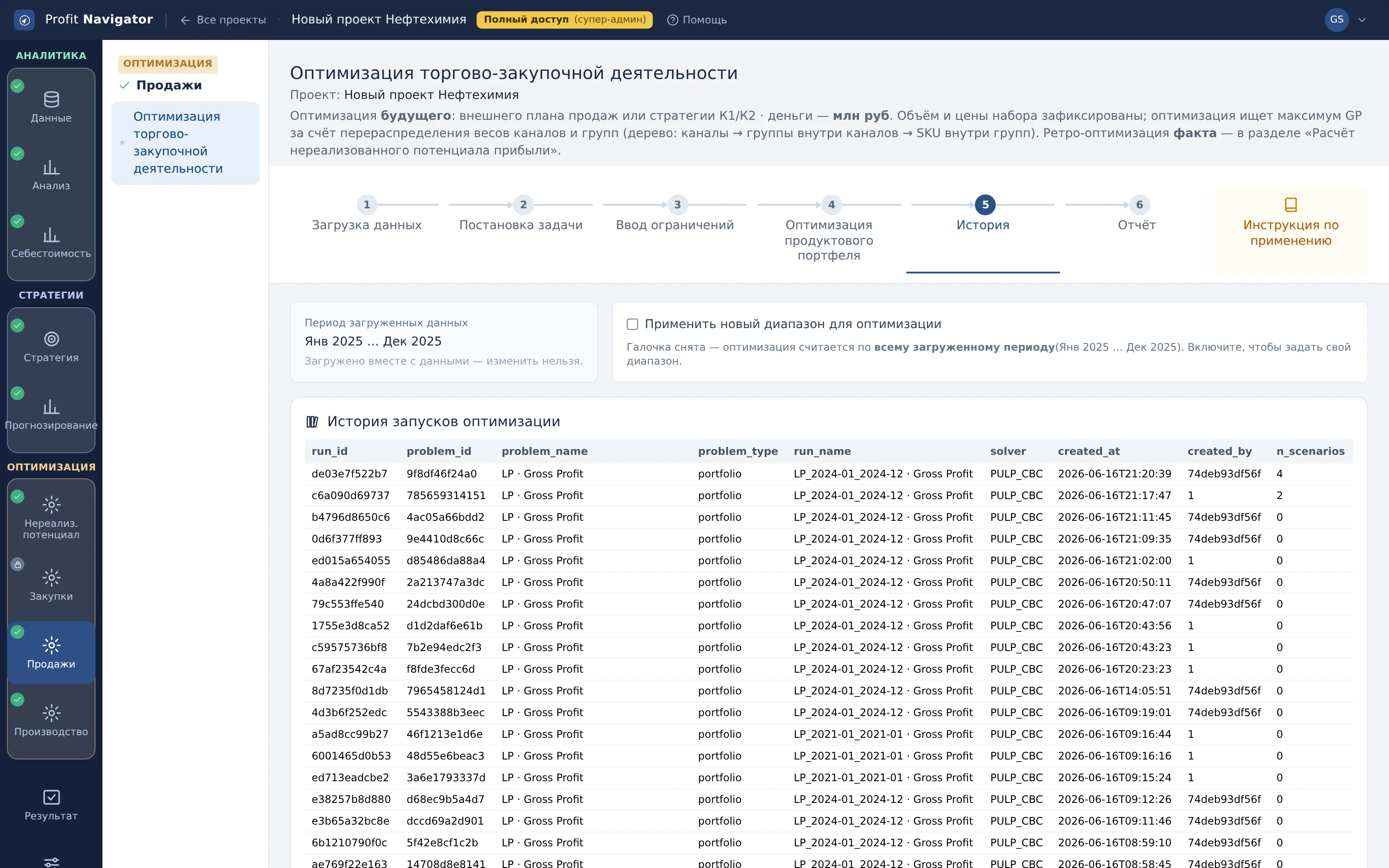Click the back arrow next to Все проекты
This screenshot has height=868, width=1389.
click(185, 20)
